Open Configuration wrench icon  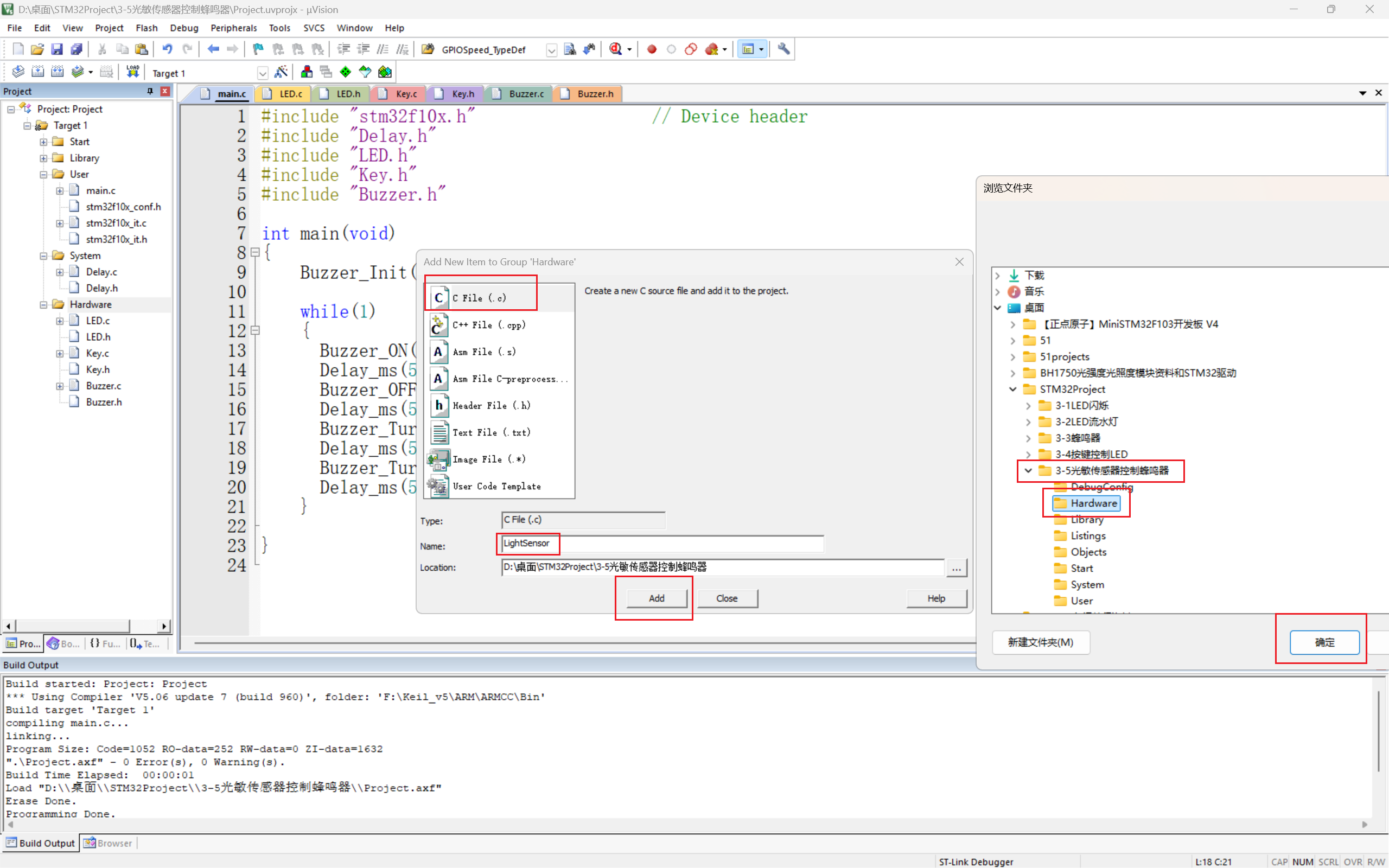click(783, 49)
